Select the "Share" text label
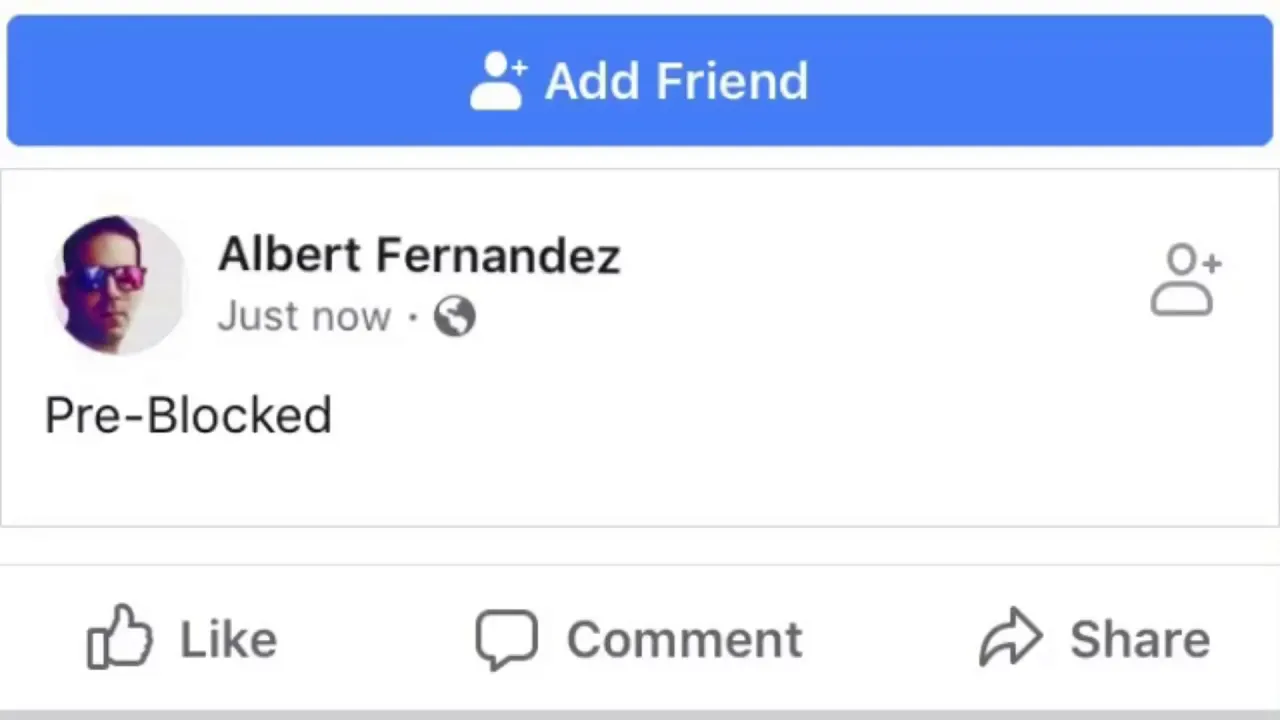Screen dimensions: 1280x720 1140,640
